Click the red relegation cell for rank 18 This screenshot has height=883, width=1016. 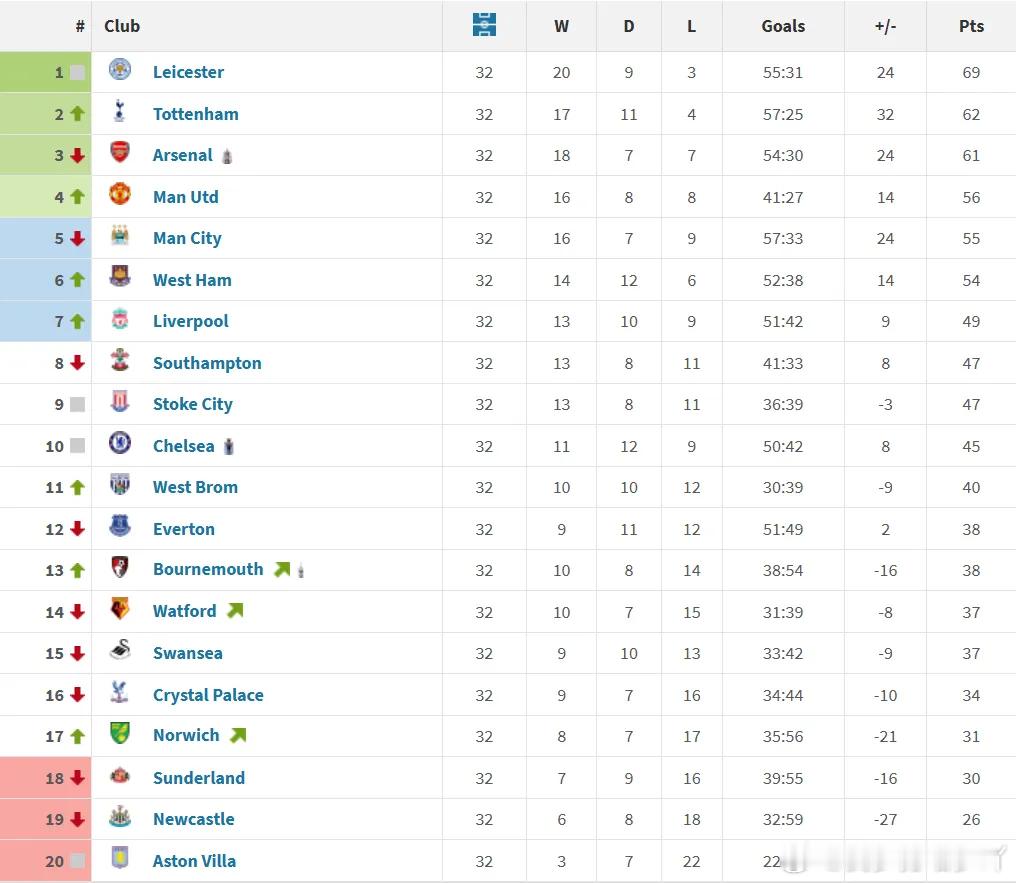tap(46, 778)
